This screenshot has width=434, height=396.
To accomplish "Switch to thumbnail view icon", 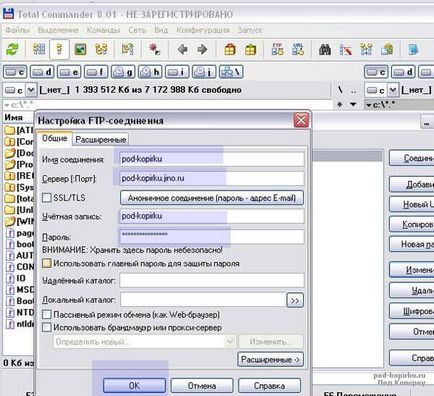I will [80, 49].
